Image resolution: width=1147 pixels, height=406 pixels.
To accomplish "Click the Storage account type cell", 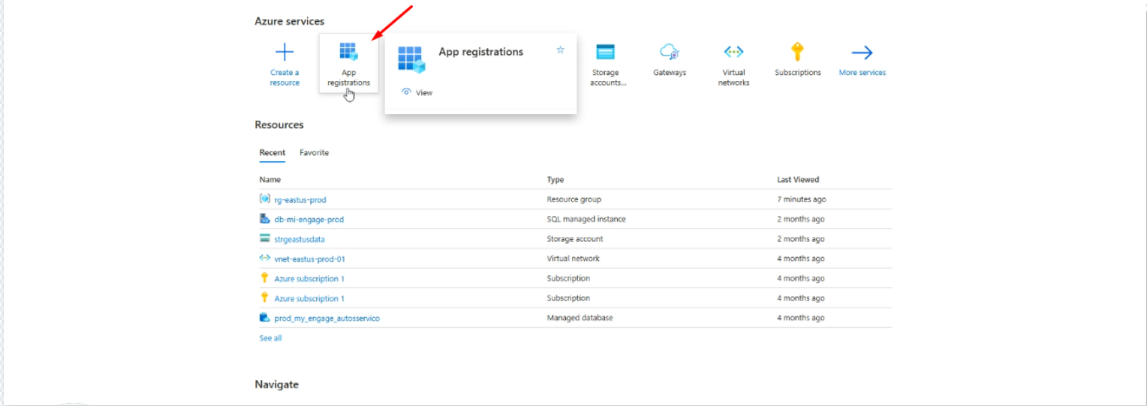I will click(575, 239).
